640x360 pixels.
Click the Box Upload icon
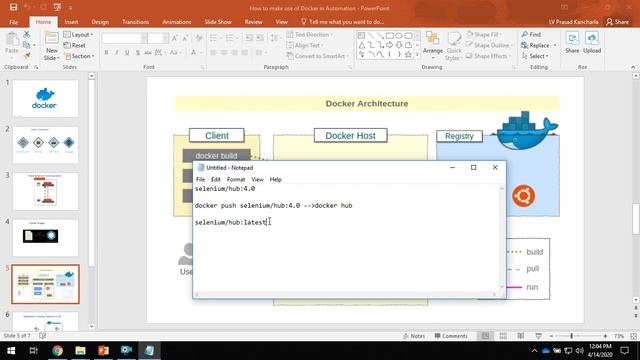pos(592,42)
